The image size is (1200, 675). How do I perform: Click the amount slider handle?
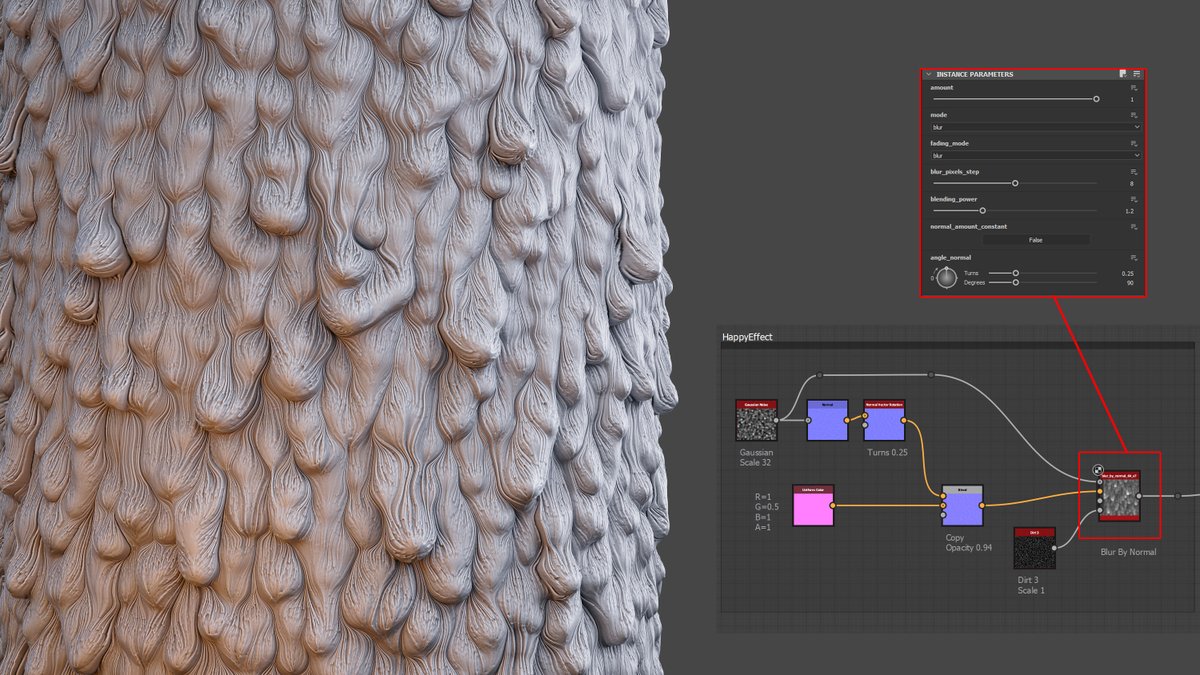pyautogui.click(x=1097, y=97)
